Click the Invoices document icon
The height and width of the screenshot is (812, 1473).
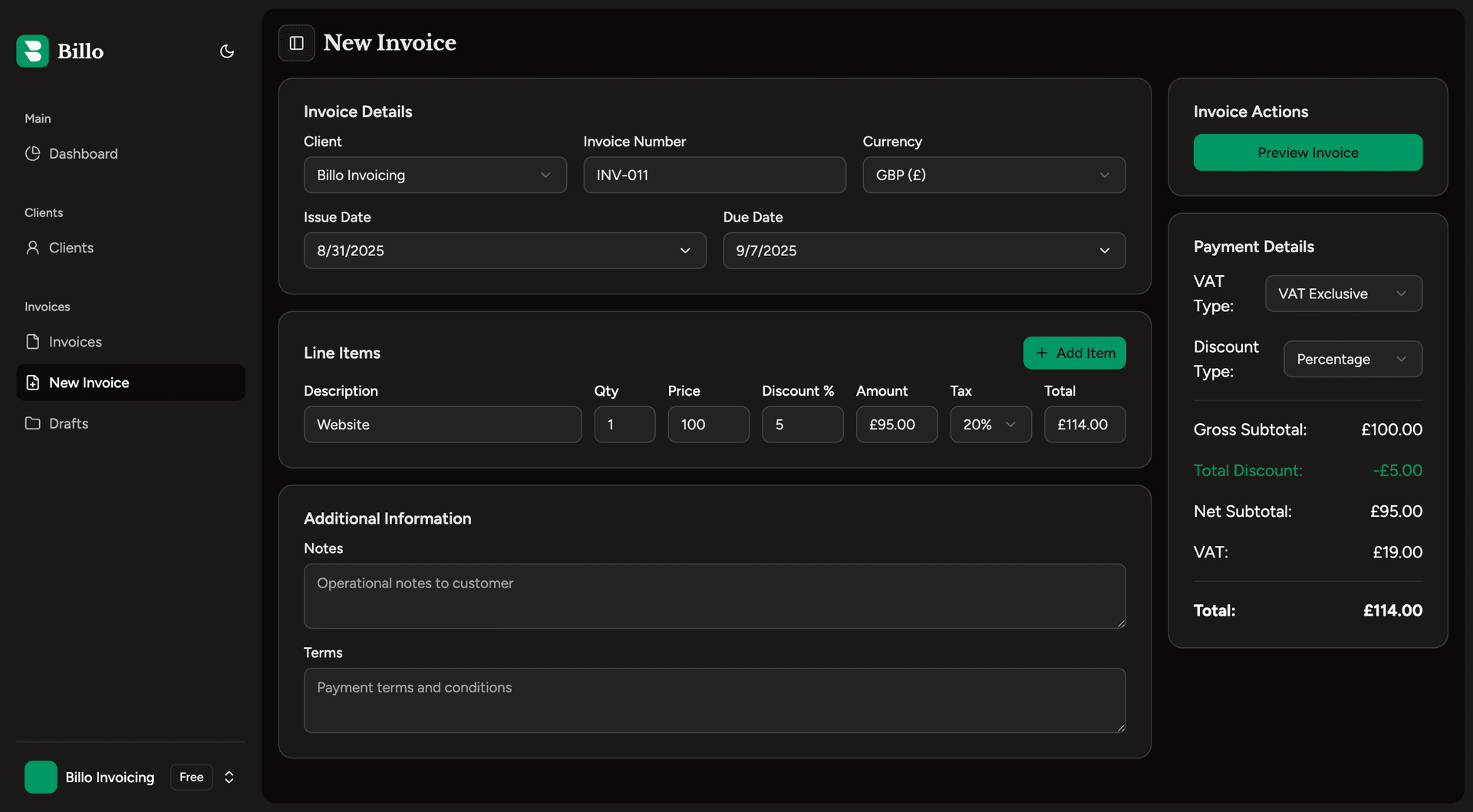32,342
